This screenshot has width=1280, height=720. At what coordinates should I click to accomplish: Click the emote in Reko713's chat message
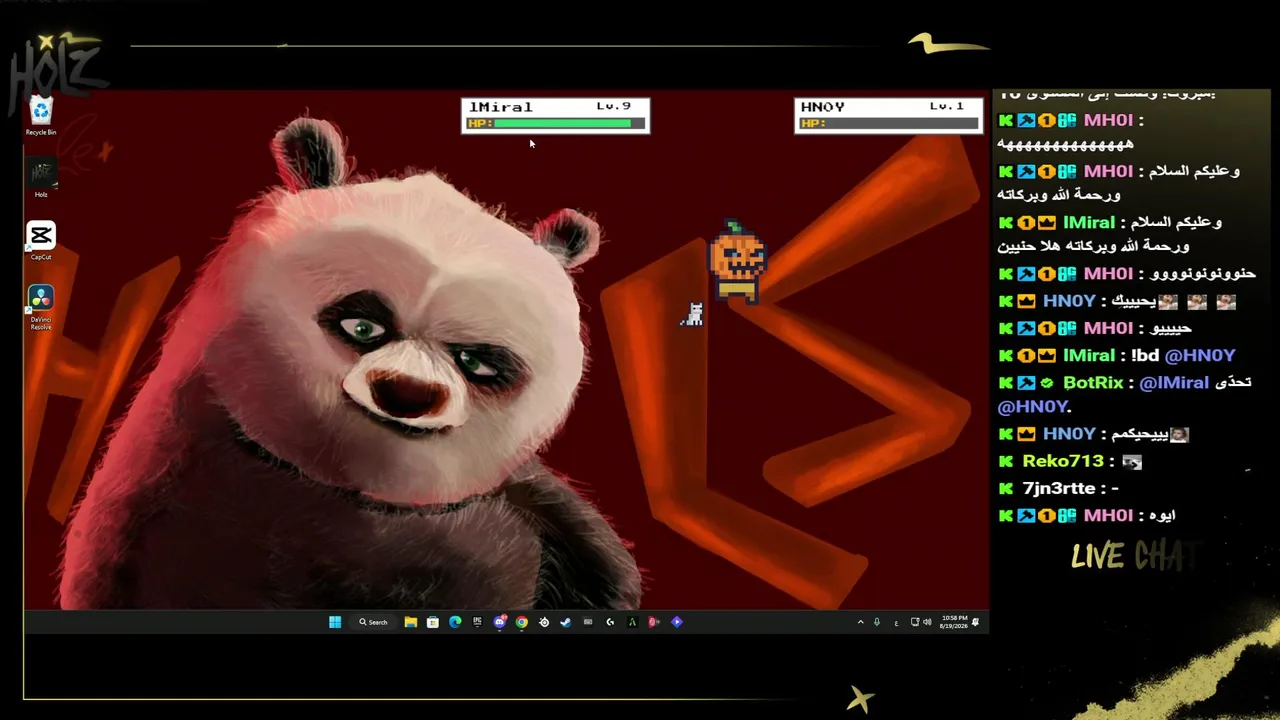1132,462
